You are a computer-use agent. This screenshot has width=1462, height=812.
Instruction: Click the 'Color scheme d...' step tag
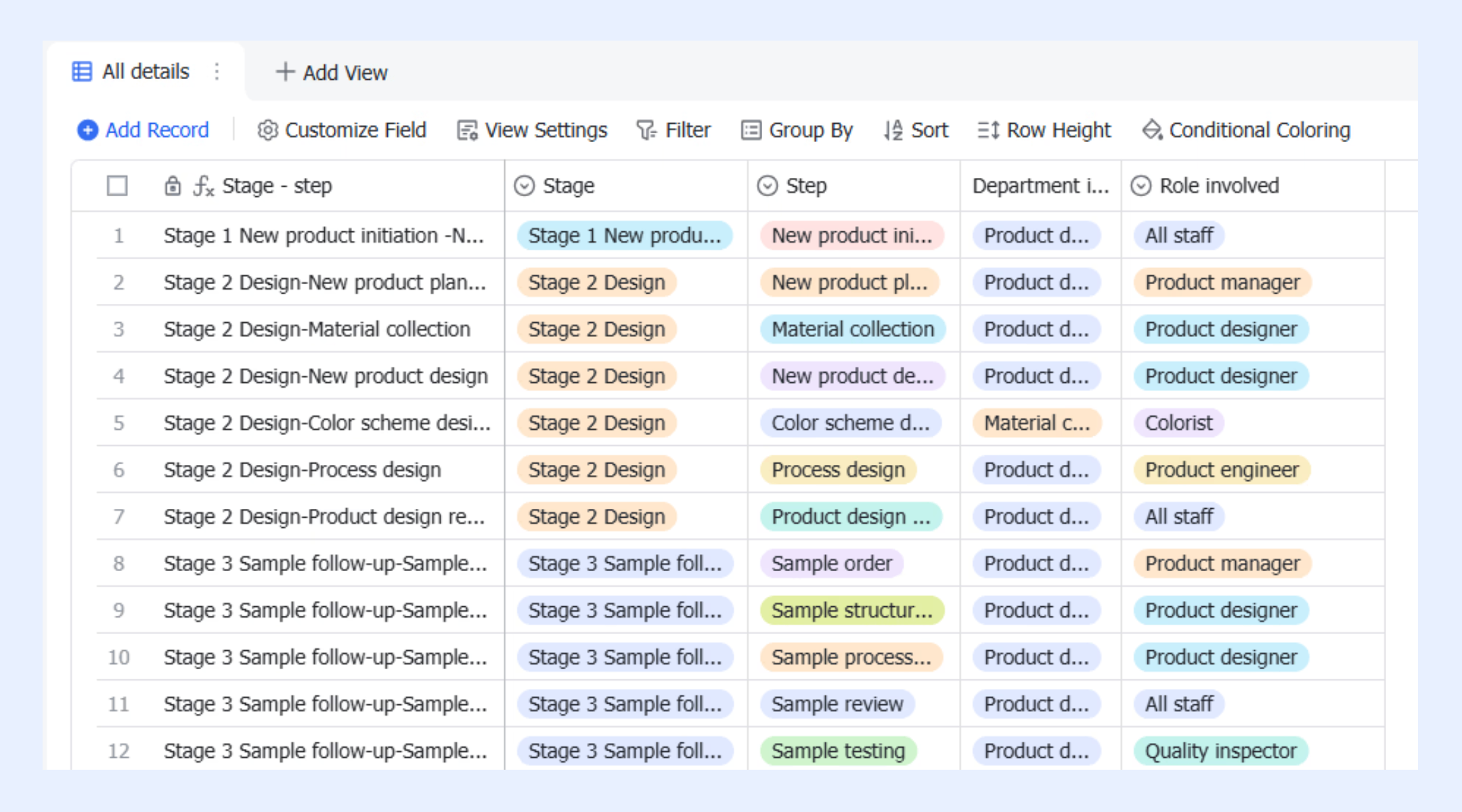851,423
